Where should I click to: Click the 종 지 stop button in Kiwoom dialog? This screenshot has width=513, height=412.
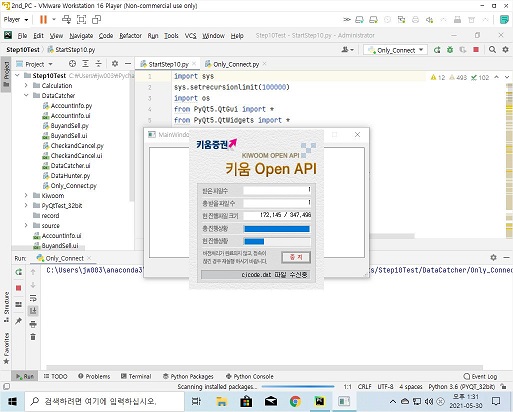[296, 257]
